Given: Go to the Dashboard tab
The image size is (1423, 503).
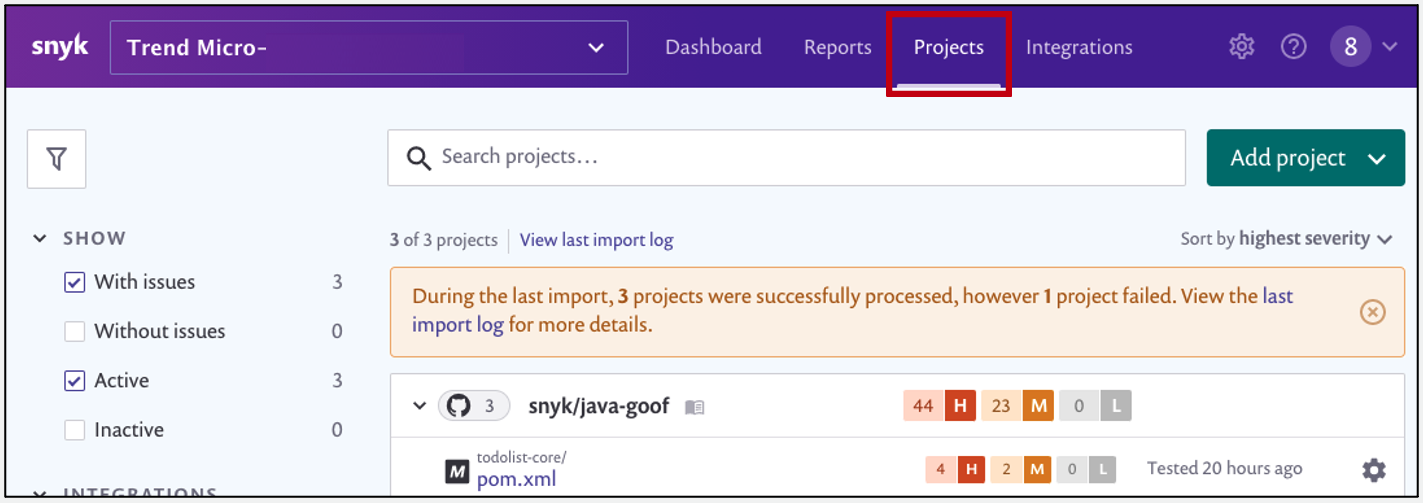Looking at the screenshot, I should point(713,47).
